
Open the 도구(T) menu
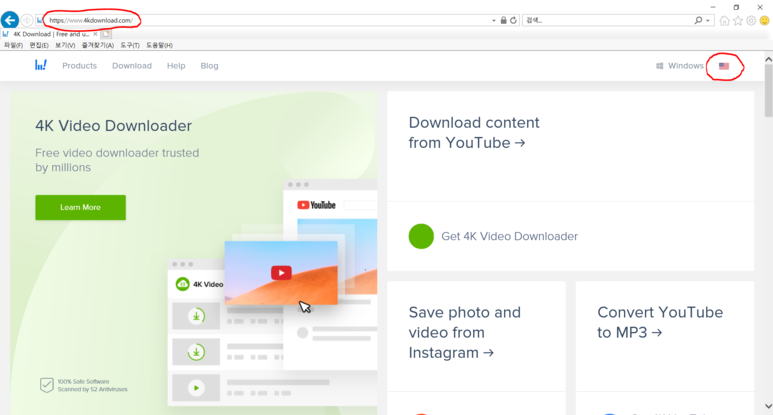[x=130, y=45]
